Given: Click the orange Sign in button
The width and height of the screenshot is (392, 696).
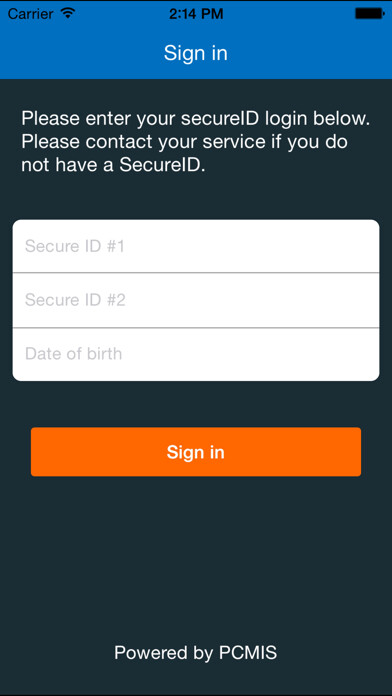Looking at the screenshot, I should pyautogui.click(x=196, y=452).
